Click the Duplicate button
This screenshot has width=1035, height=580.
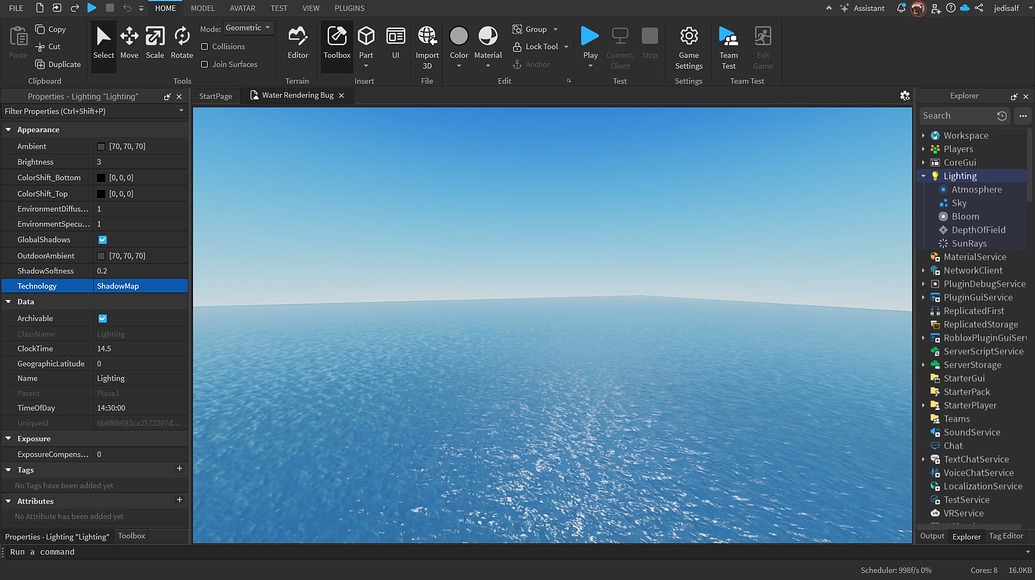click(58, 65)
